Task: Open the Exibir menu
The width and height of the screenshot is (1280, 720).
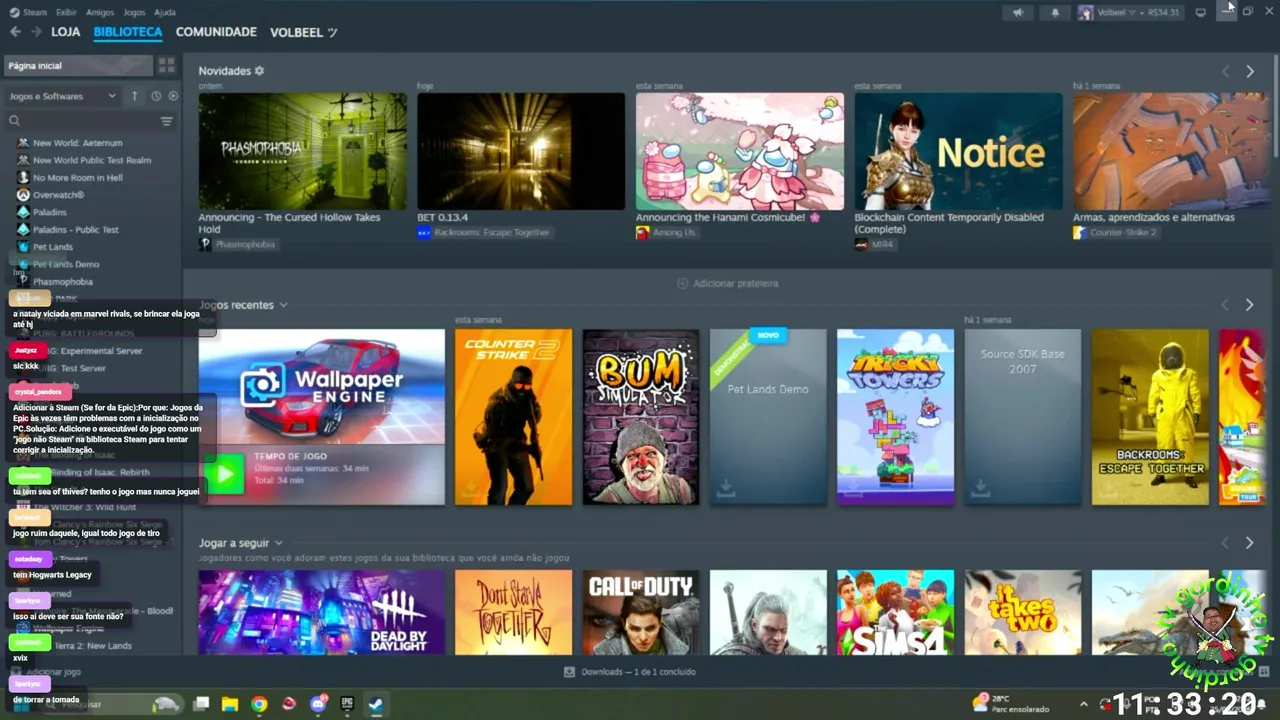Action: 66,12
